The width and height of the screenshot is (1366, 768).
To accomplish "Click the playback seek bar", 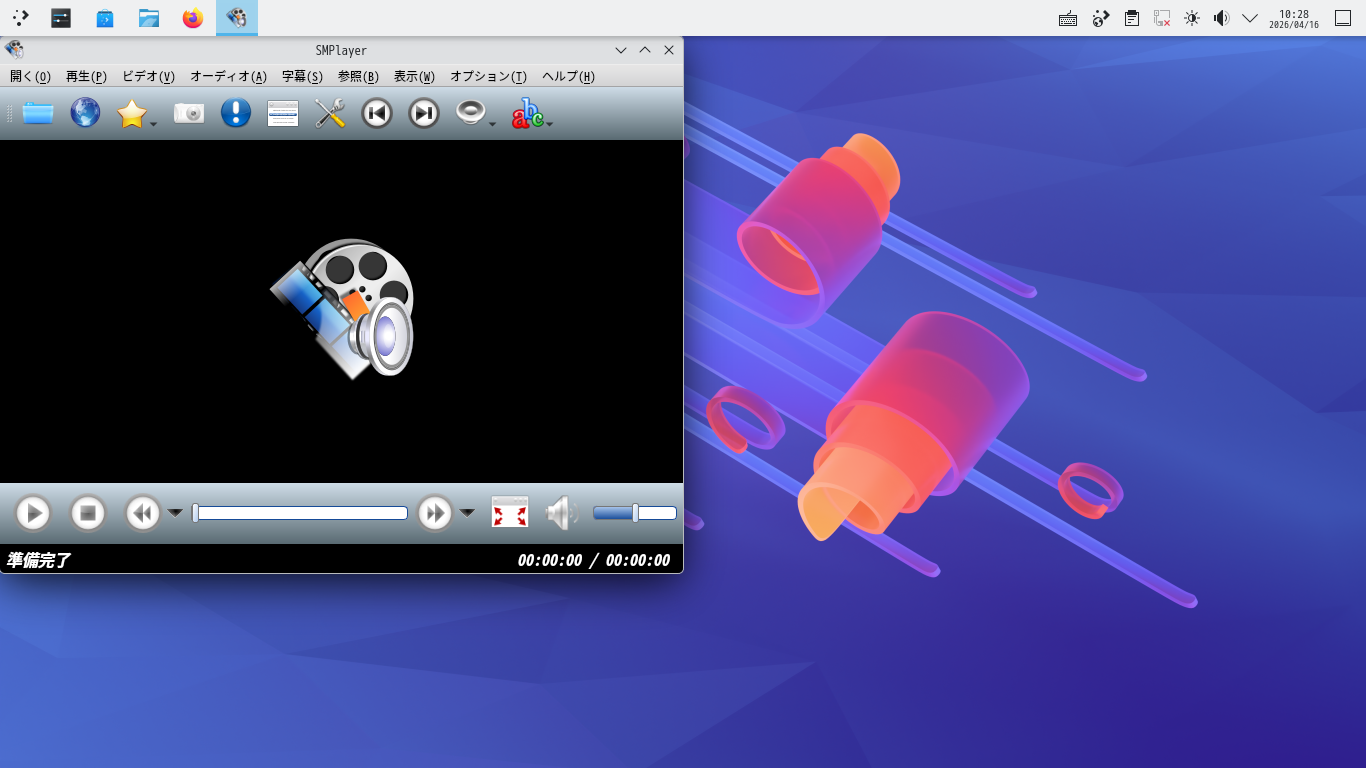I will pyautogui.click(x=301, y=513).
